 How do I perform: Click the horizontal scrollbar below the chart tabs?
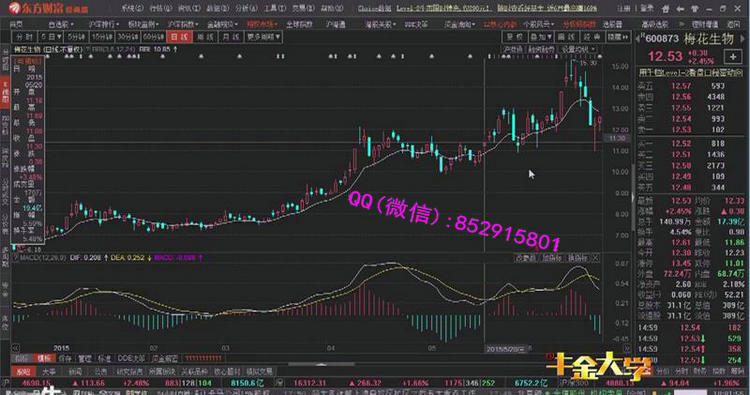click(x=321, y=364)
